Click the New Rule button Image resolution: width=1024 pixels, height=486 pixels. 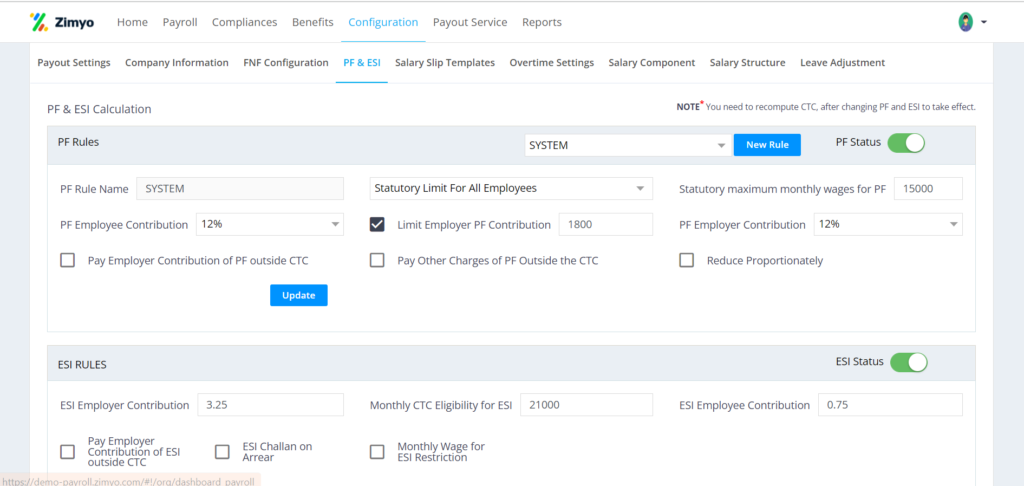[767, 145]
